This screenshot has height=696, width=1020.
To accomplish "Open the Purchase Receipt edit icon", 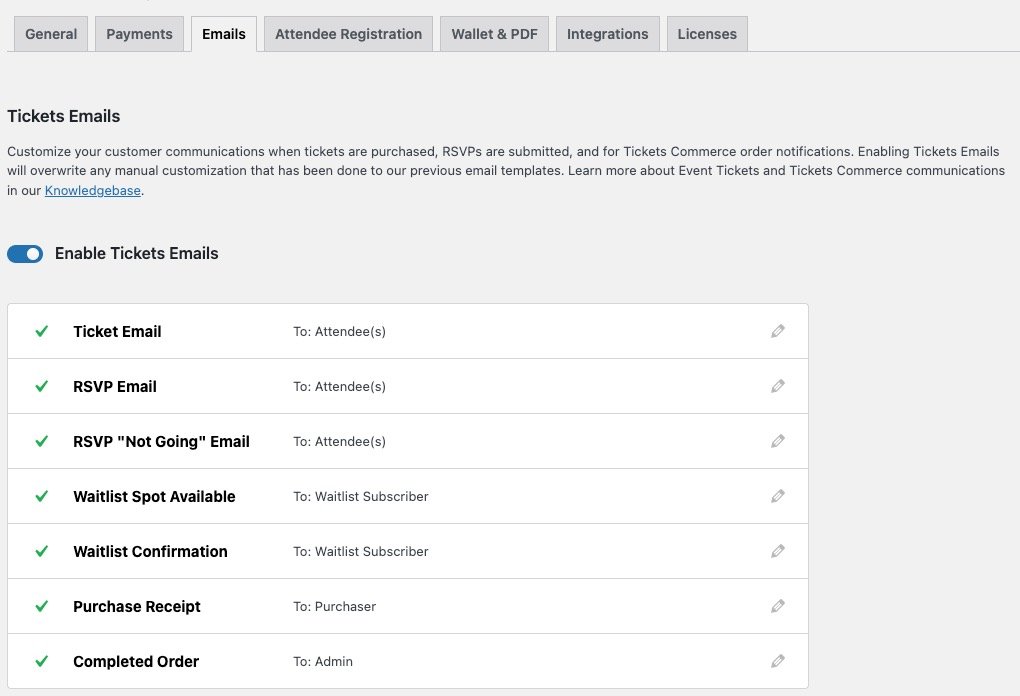I will coord(778,606).
